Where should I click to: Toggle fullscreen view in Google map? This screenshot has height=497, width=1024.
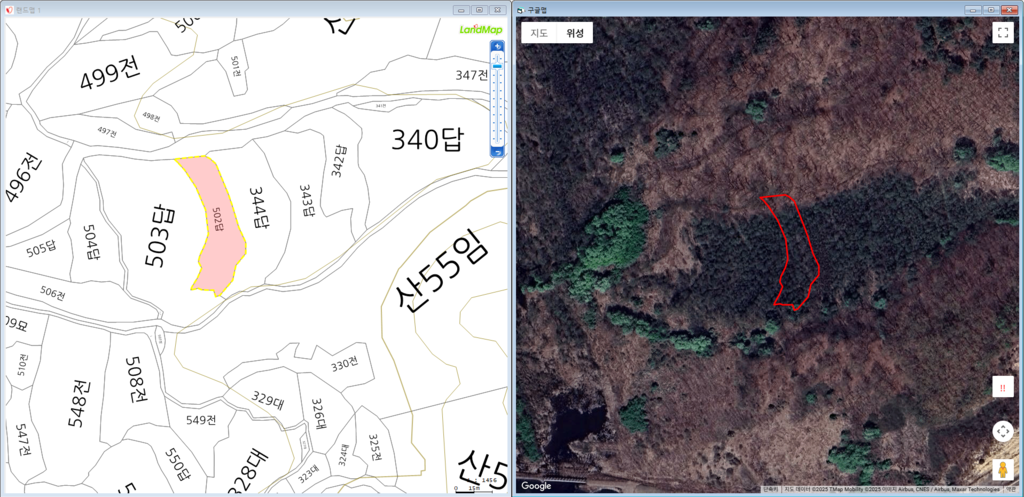1002,33
